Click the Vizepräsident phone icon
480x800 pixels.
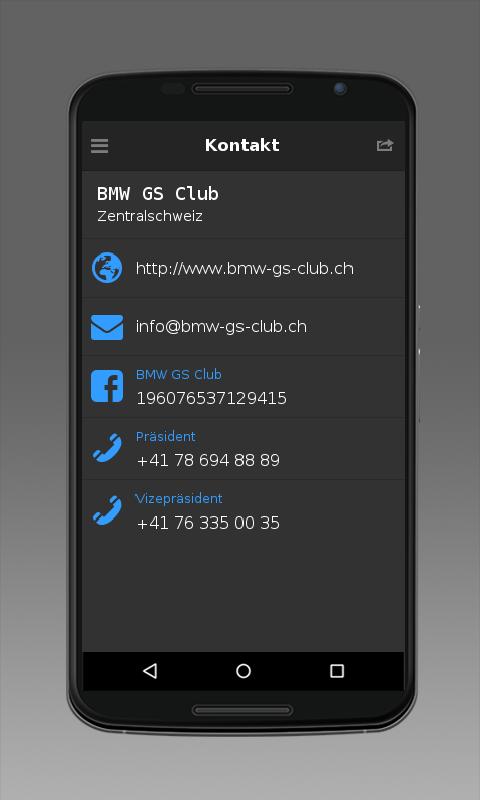107,510
